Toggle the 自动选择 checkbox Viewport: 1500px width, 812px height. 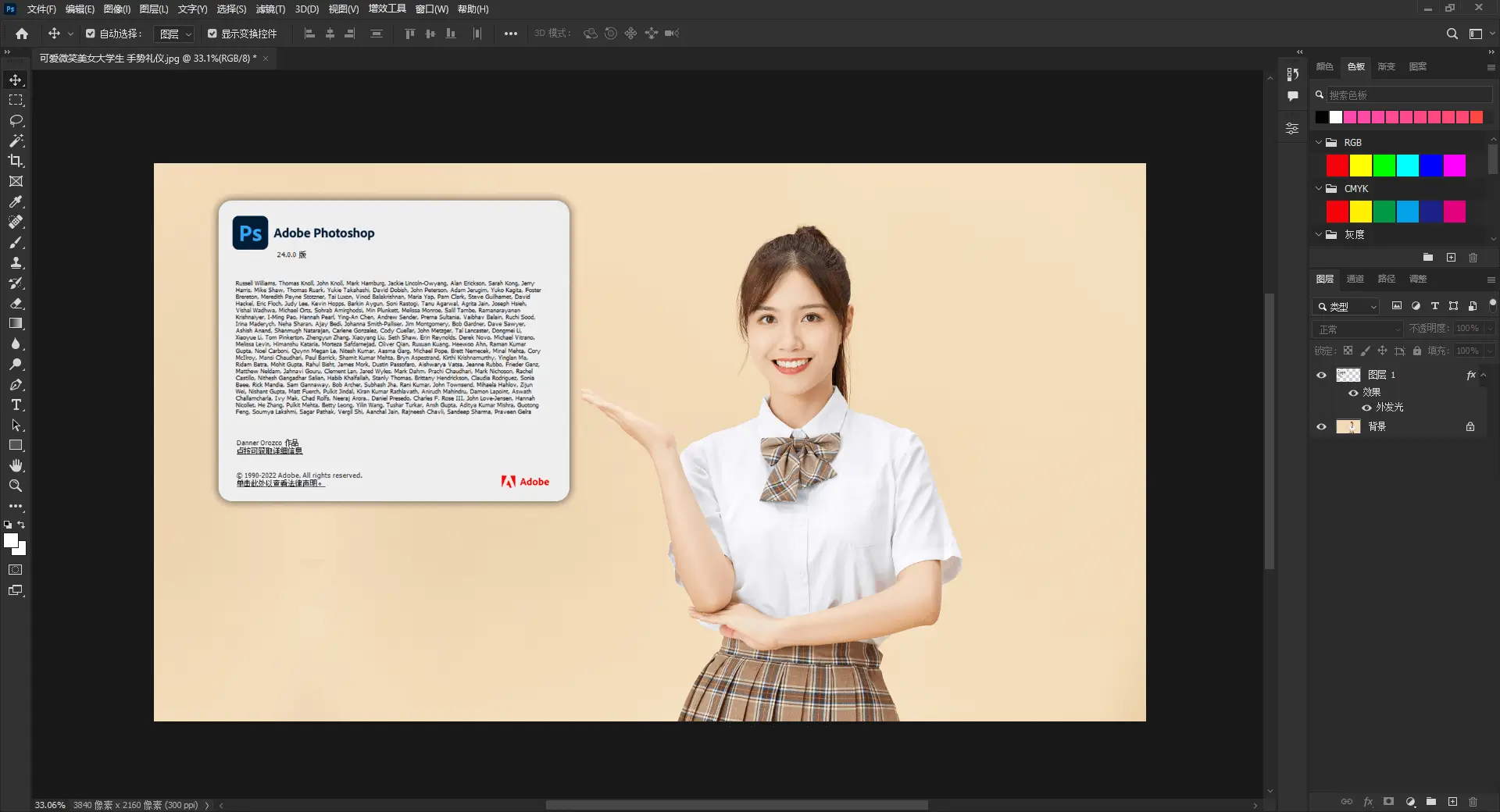(89, 34)
